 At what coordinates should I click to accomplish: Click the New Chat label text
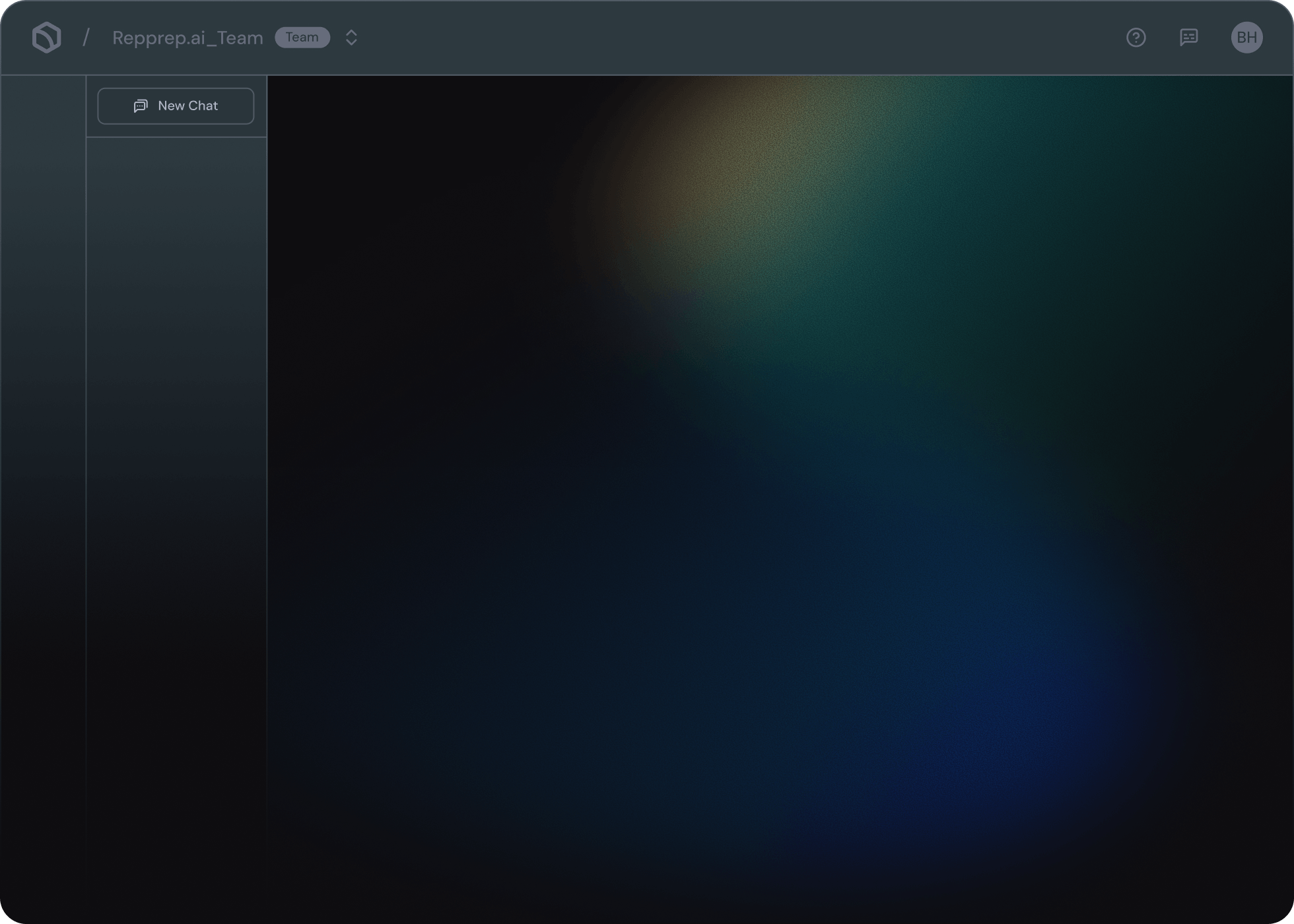pyautogui.click(x=187, y=106)
